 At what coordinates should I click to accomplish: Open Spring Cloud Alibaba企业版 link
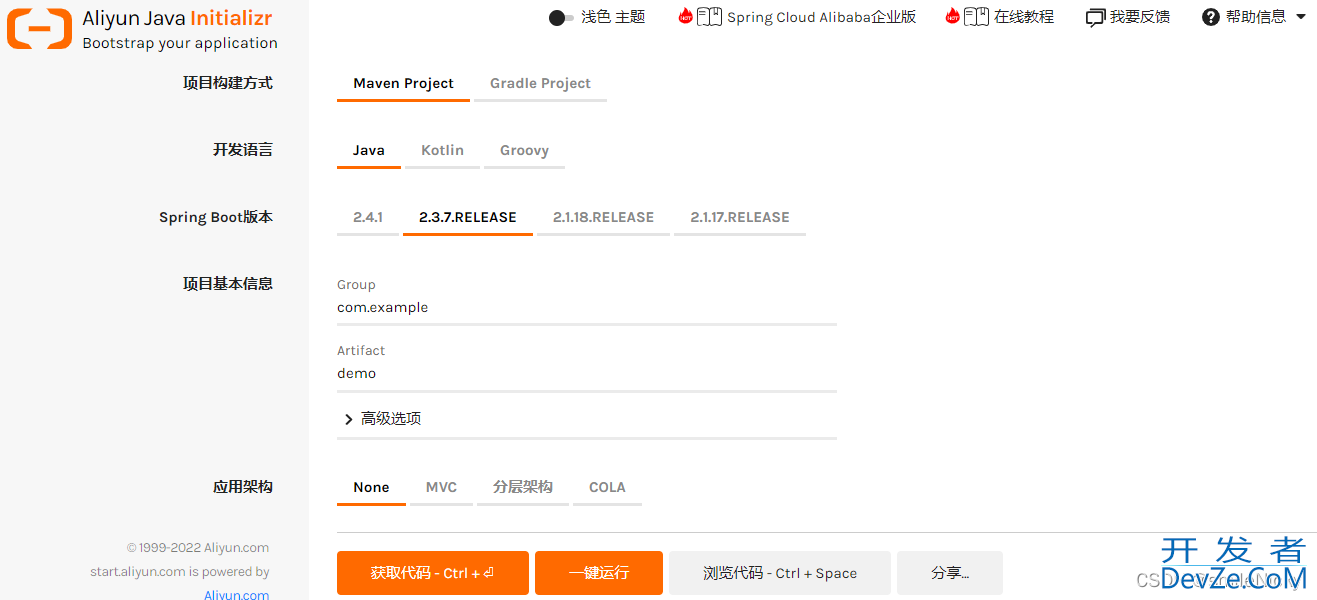(821, 17)
